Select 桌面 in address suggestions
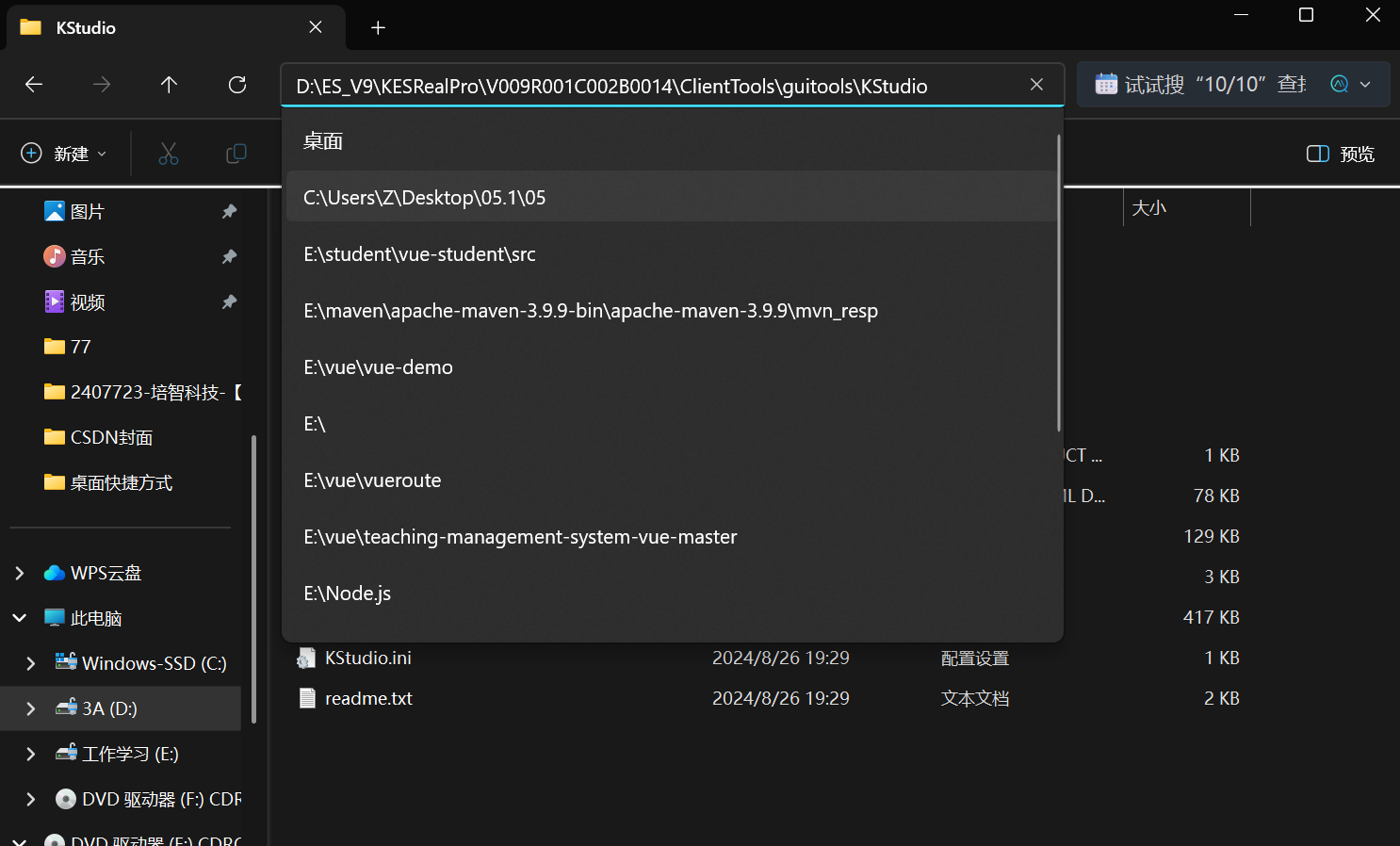The width and height of the screenshot is (1400, 846). pyautogui.click(x=671, y=141)
